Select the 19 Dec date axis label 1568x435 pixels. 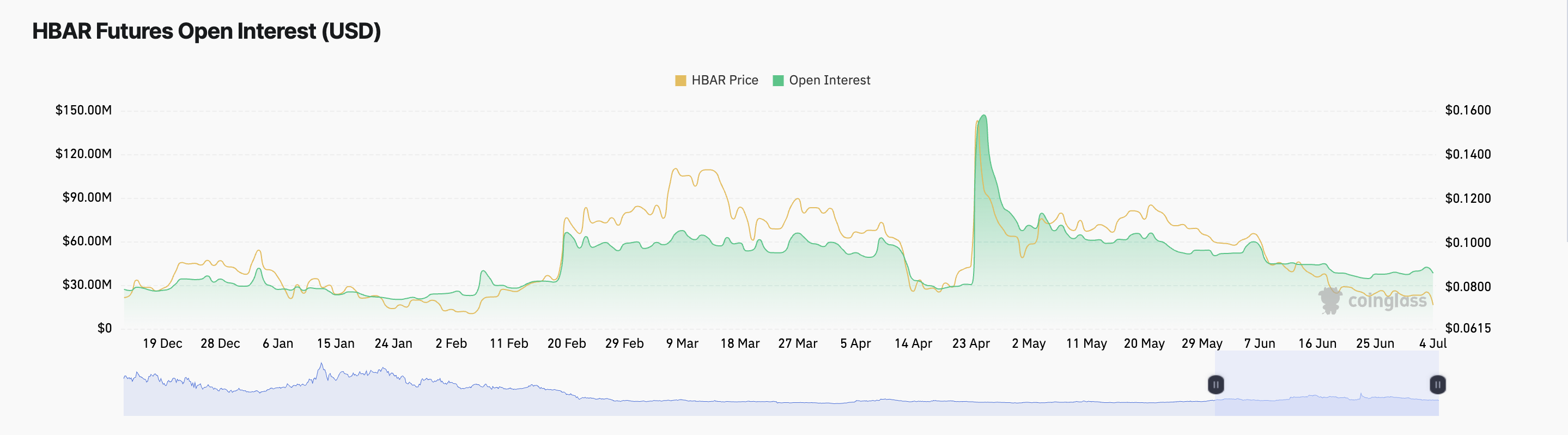click(162, 343)
